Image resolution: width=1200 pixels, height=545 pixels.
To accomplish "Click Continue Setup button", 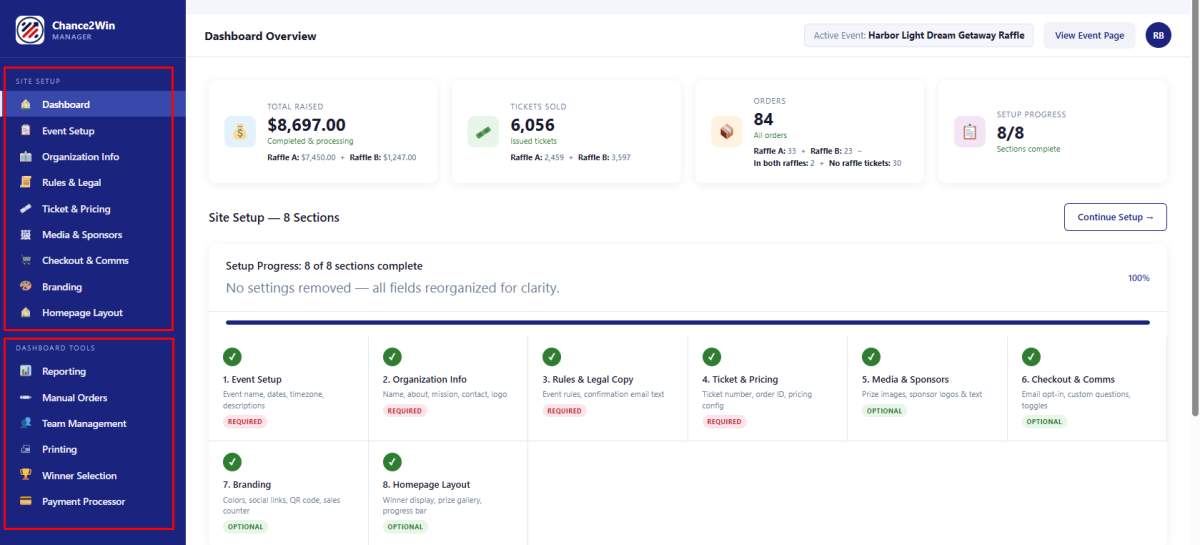I will click(x=1115, y=217).
